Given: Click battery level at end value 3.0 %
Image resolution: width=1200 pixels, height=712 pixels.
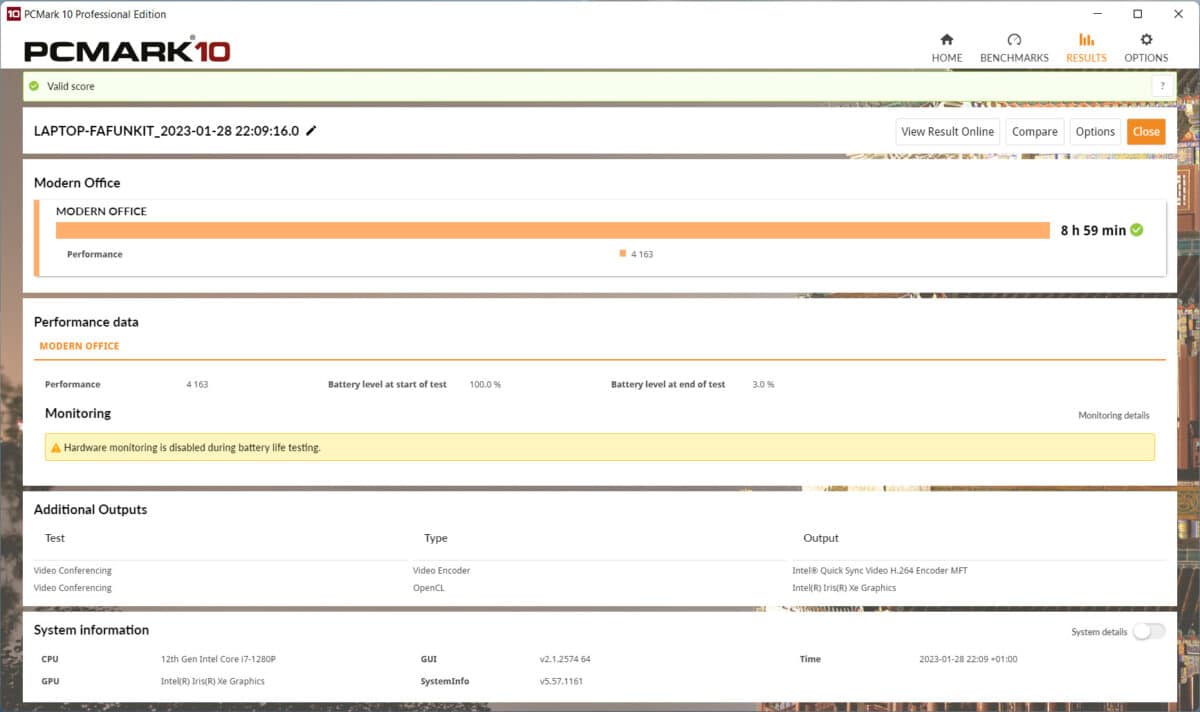Looking at the screenshot, I should tap(763, 384).
